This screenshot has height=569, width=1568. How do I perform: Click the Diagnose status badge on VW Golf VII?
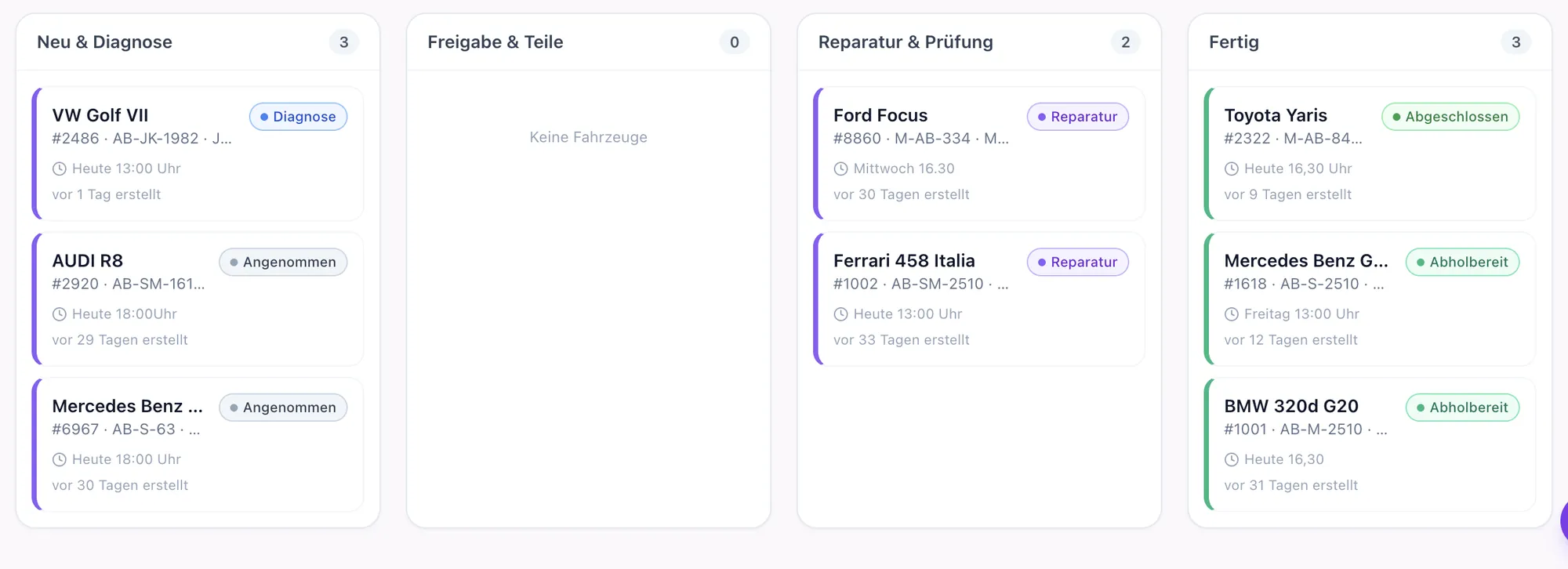pyautogui.click(x=298, y=117)
